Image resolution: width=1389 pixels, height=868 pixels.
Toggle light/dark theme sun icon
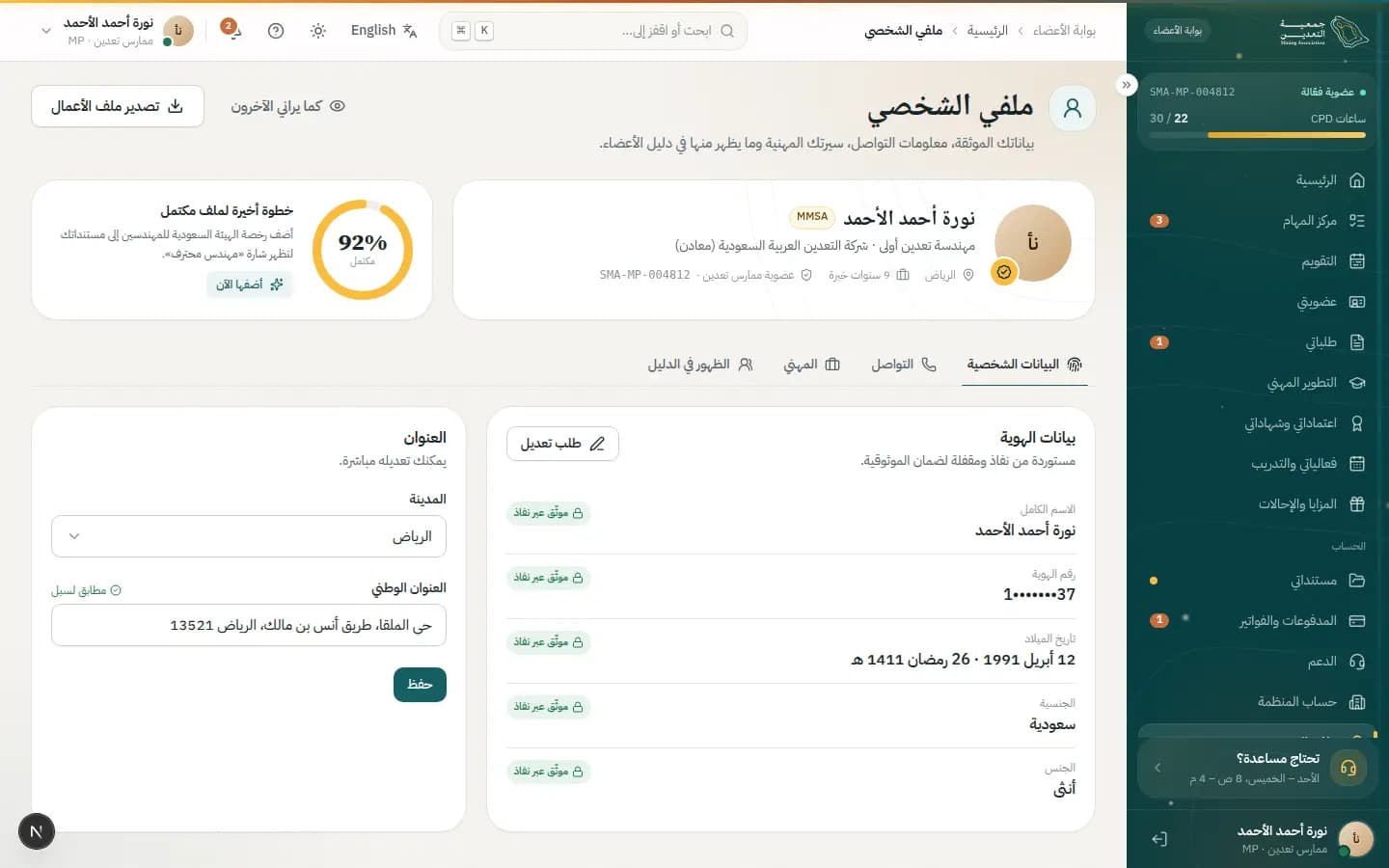click(318, 31)
